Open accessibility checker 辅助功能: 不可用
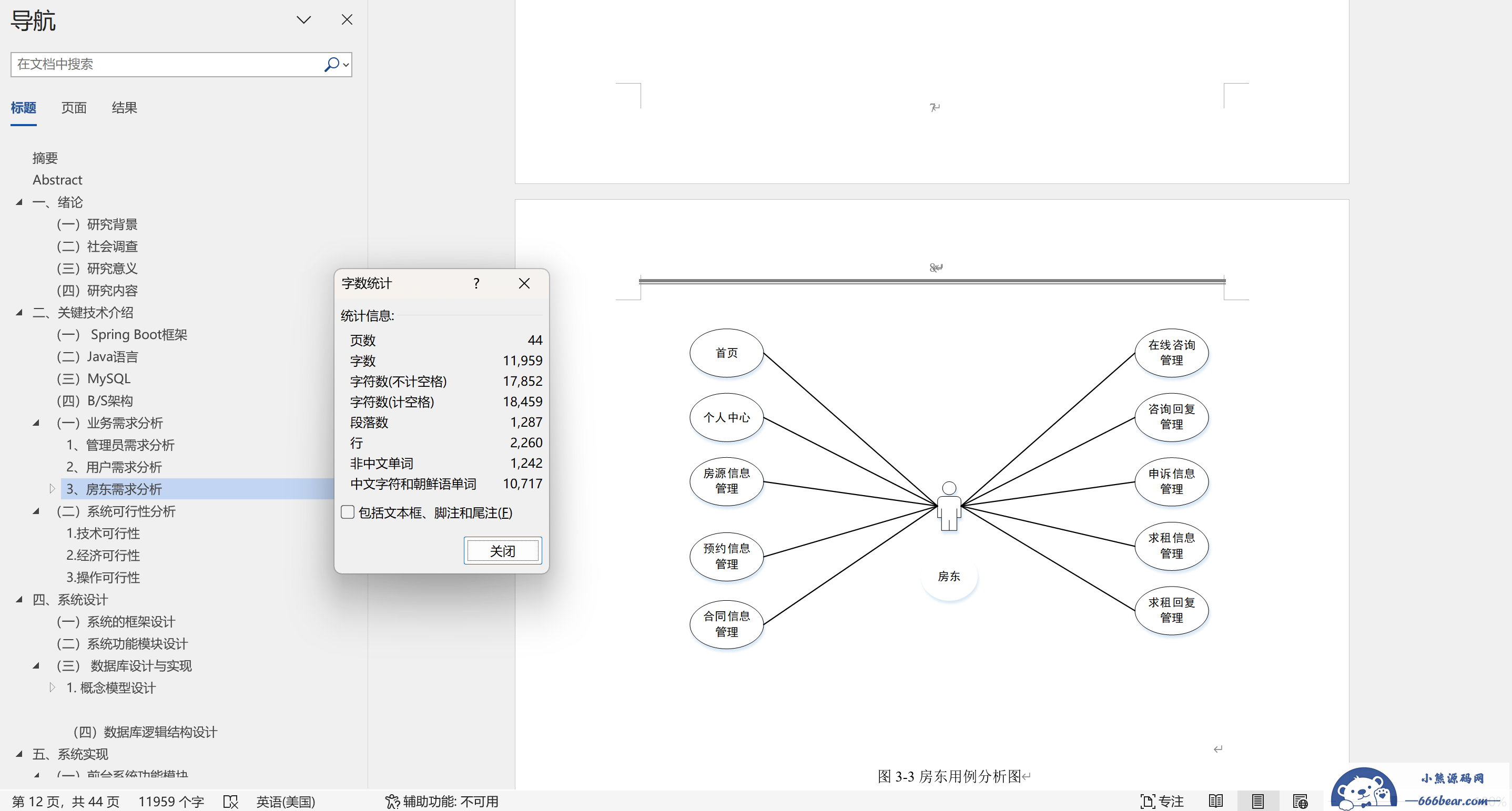This screenshot has height=811, width=1512. pos(442,802)
